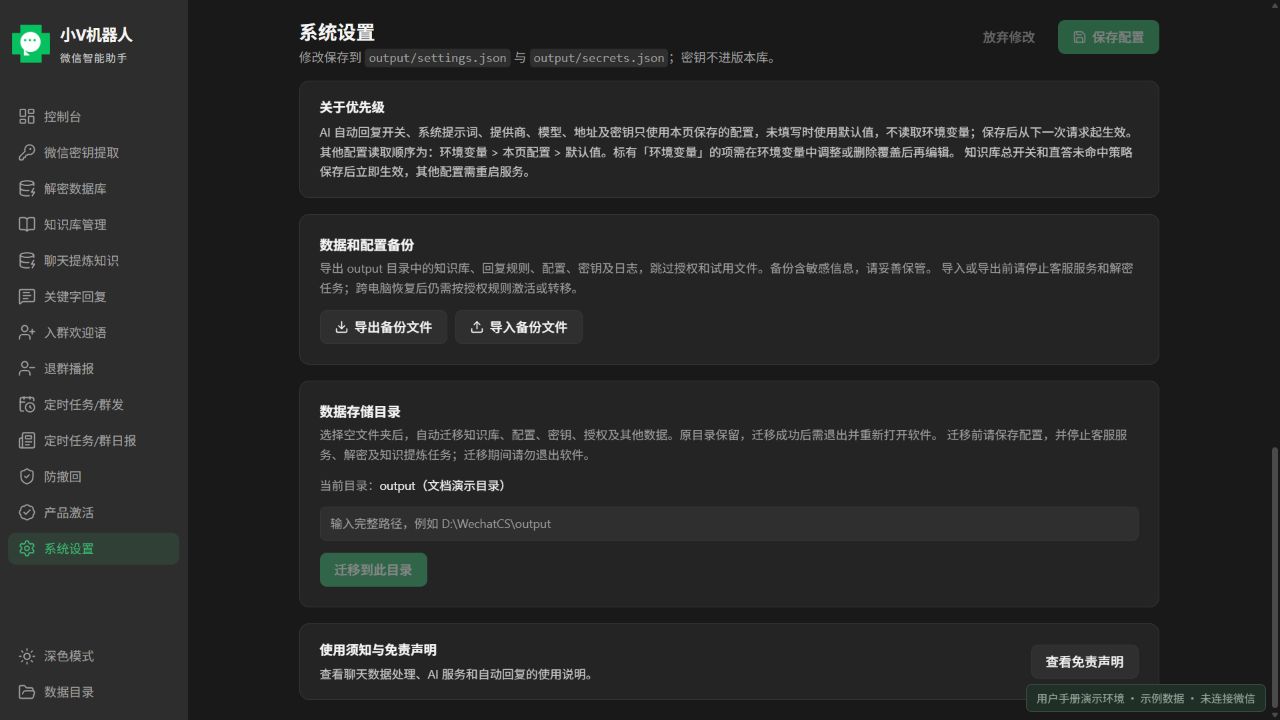Click 迁移到此目录 button
Screen dimensions: 1280x720
click(373, 570)
